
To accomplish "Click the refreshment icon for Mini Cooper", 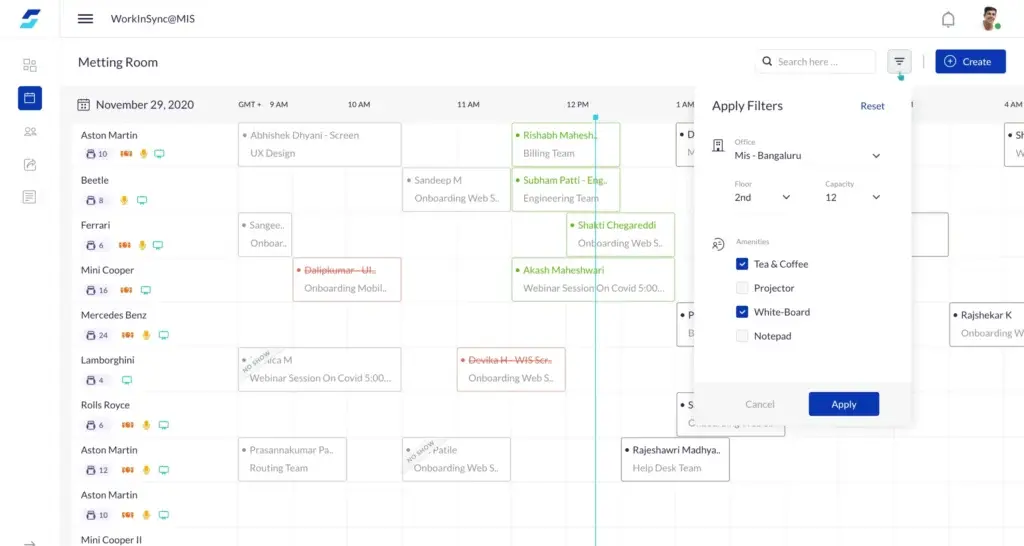I will pyautogui.click(x=126, y=290).
